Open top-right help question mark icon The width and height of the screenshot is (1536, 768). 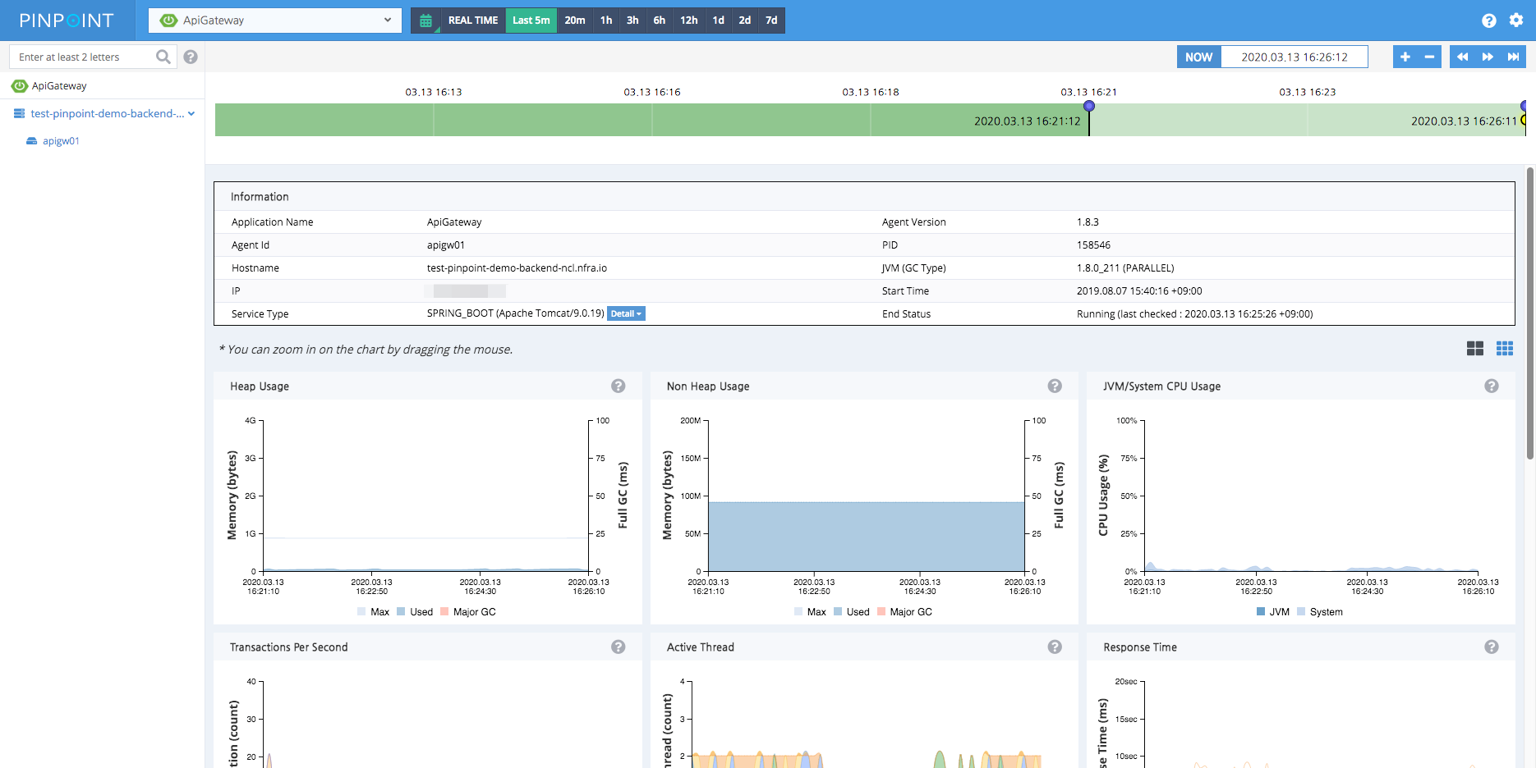click(x=1489, y=21)
